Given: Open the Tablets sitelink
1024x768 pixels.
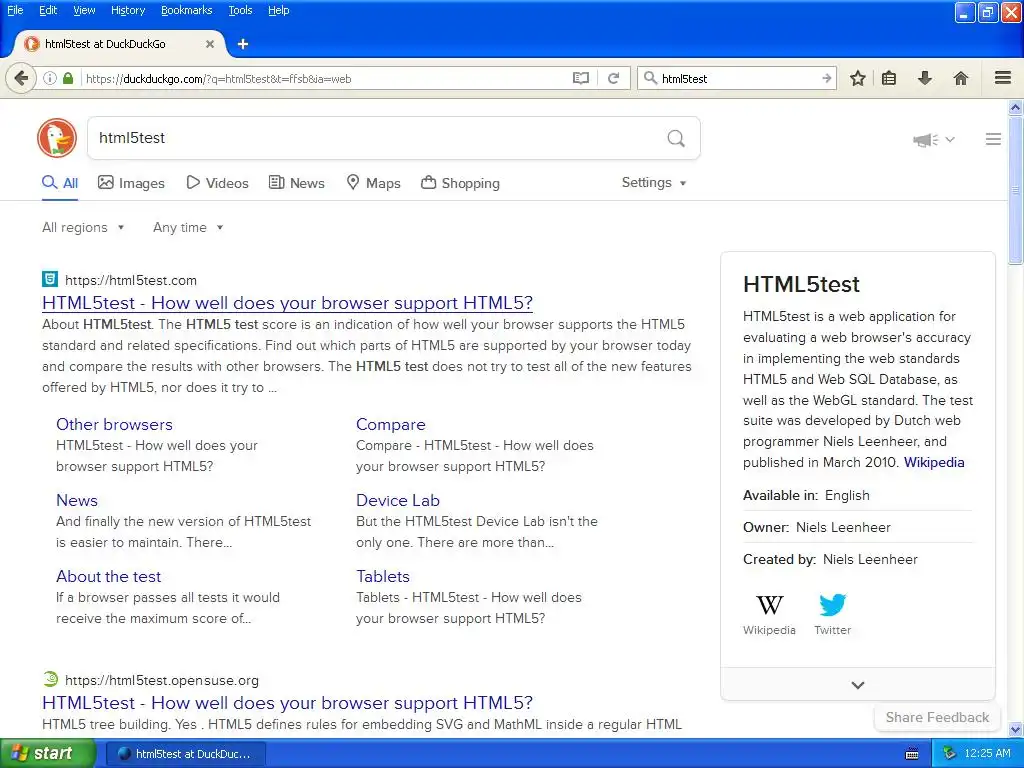Looking at the screenshot, I should click(x=383, y=577).
